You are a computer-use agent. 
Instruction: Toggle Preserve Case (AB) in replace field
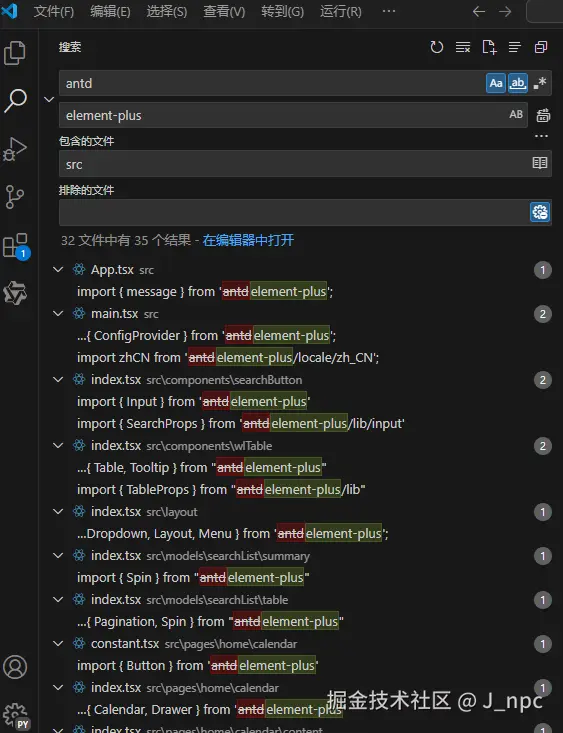[x=516, y=115]
